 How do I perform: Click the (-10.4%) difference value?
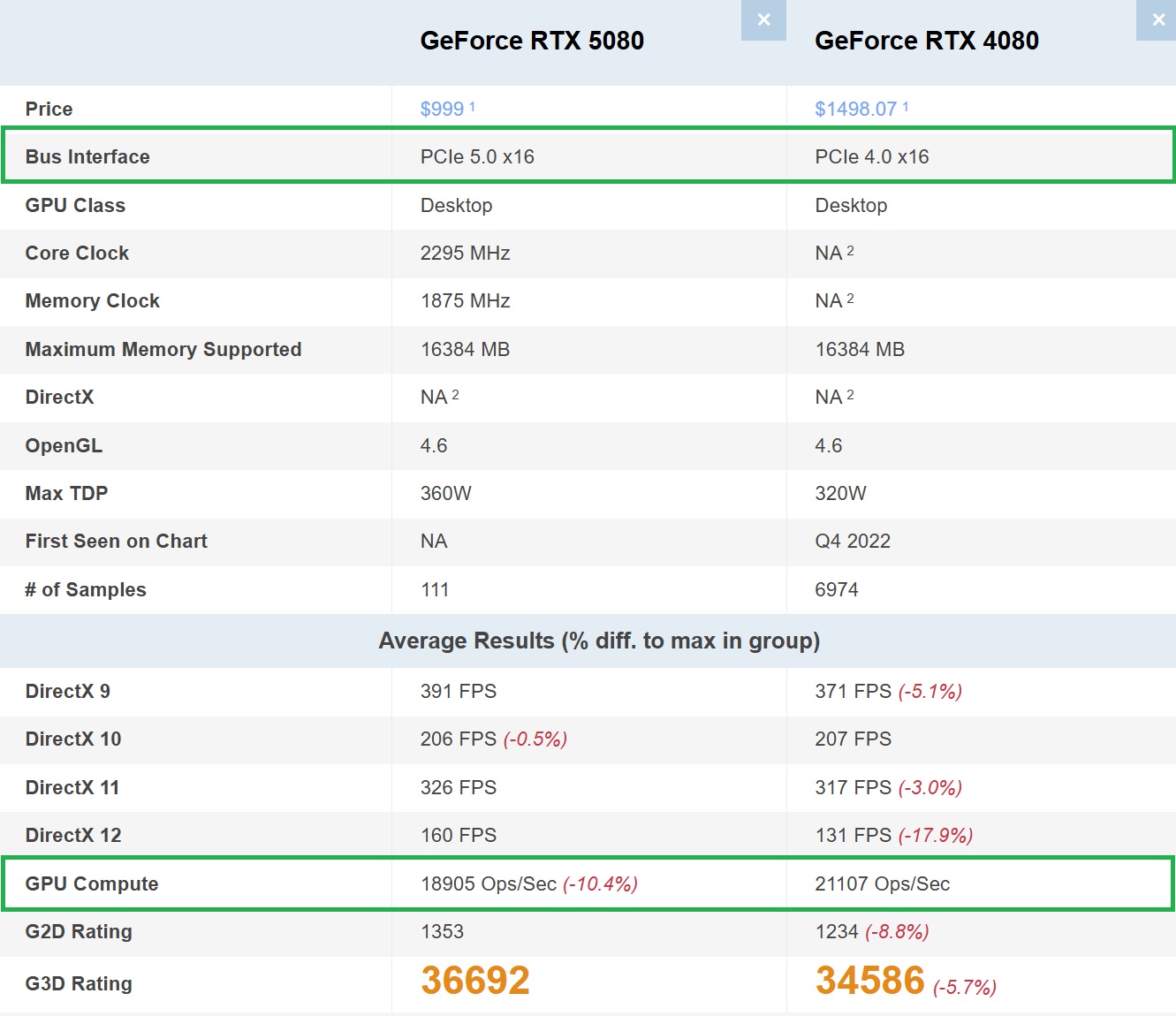601,883
